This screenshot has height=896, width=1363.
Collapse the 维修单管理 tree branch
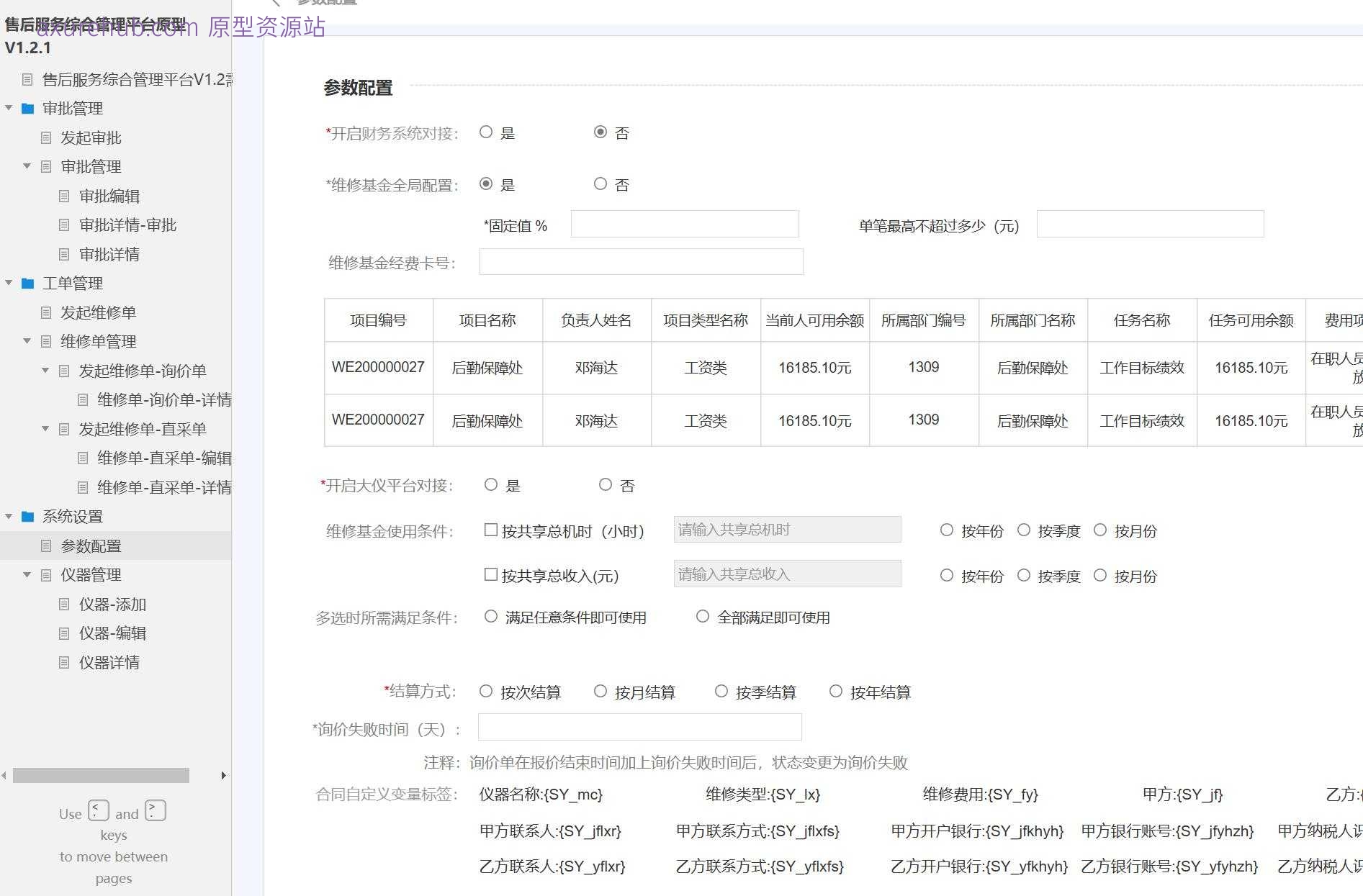26,341
